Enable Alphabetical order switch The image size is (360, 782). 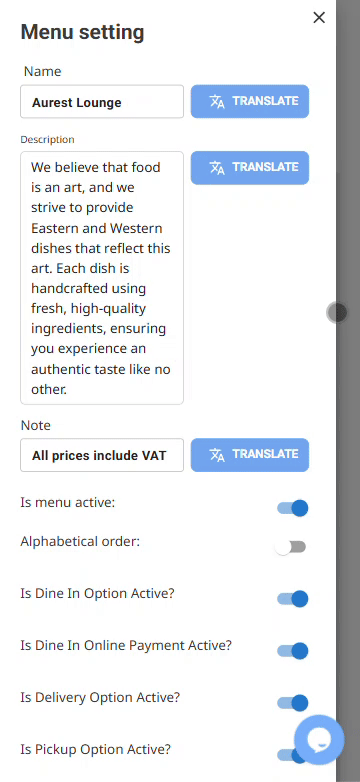pos(291,547)
